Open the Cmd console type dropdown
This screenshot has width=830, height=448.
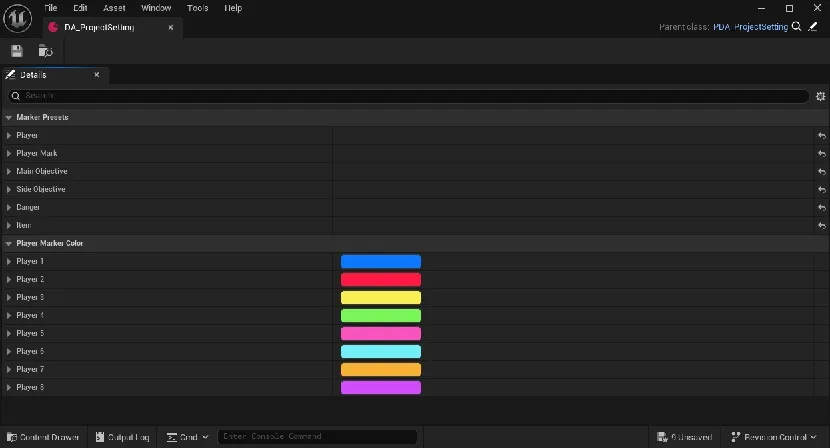(x=187, y=437)
